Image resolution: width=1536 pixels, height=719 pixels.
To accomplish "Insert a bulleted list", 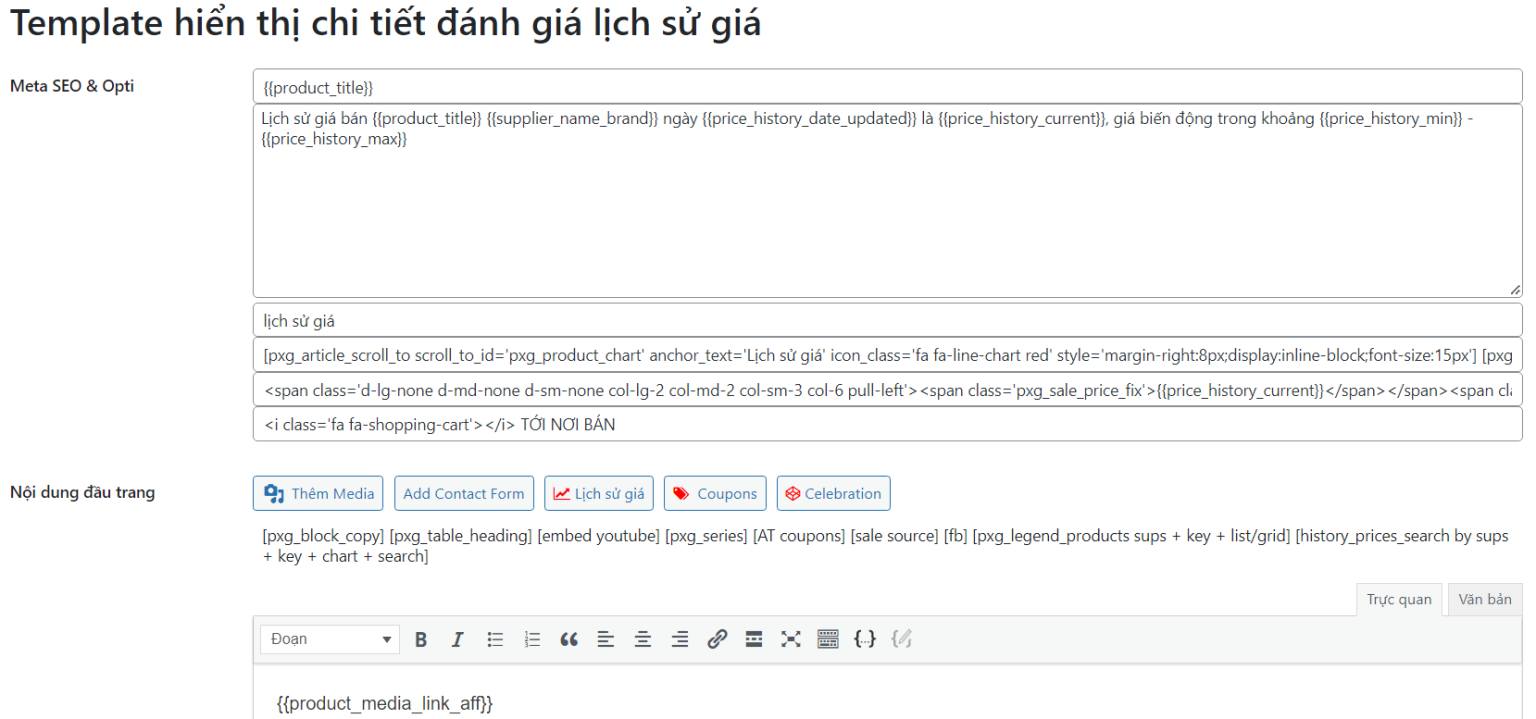I will tap(494, 639).
